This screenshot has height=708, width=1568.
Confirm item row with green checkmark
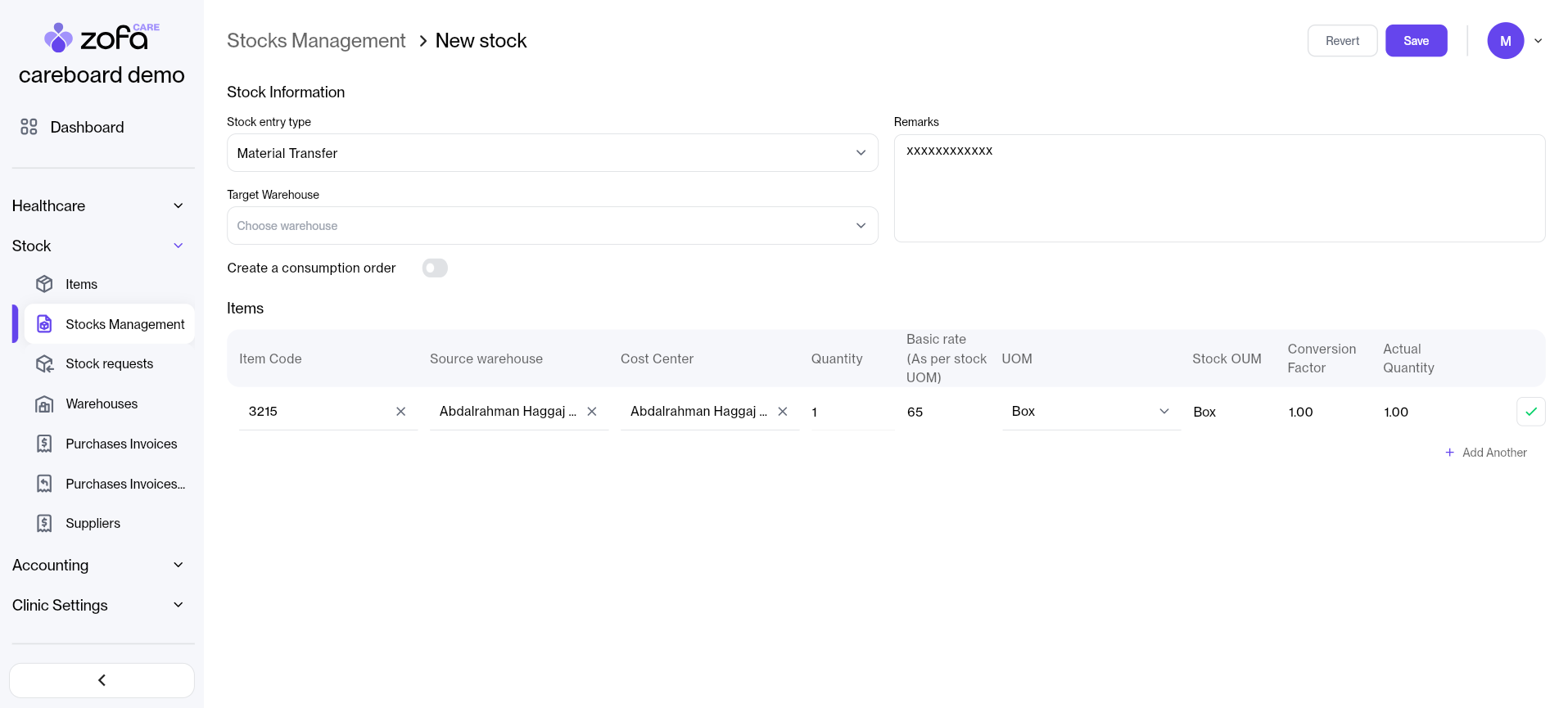click(x=1530, y=412)
